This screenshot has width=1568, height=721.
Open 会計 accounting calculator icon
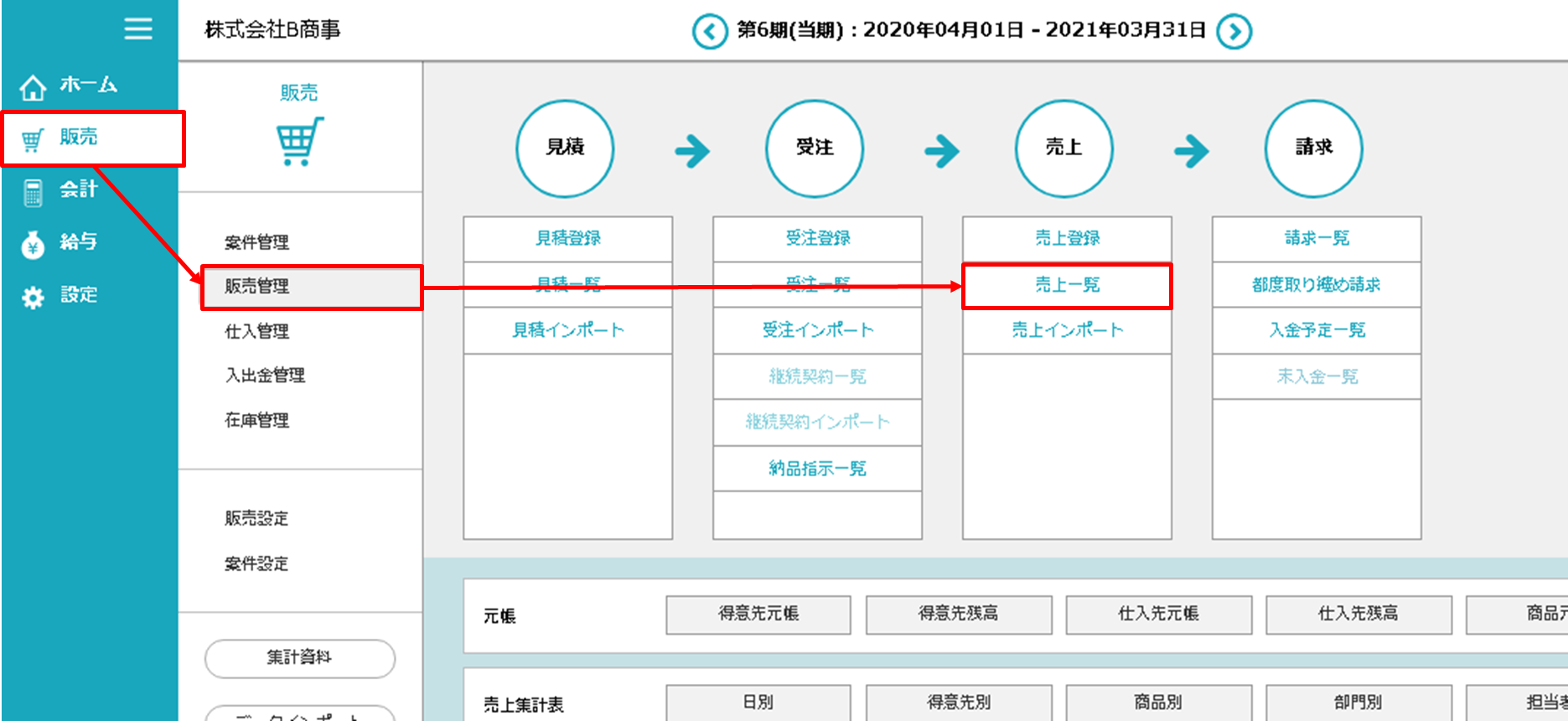pos(33,192)
